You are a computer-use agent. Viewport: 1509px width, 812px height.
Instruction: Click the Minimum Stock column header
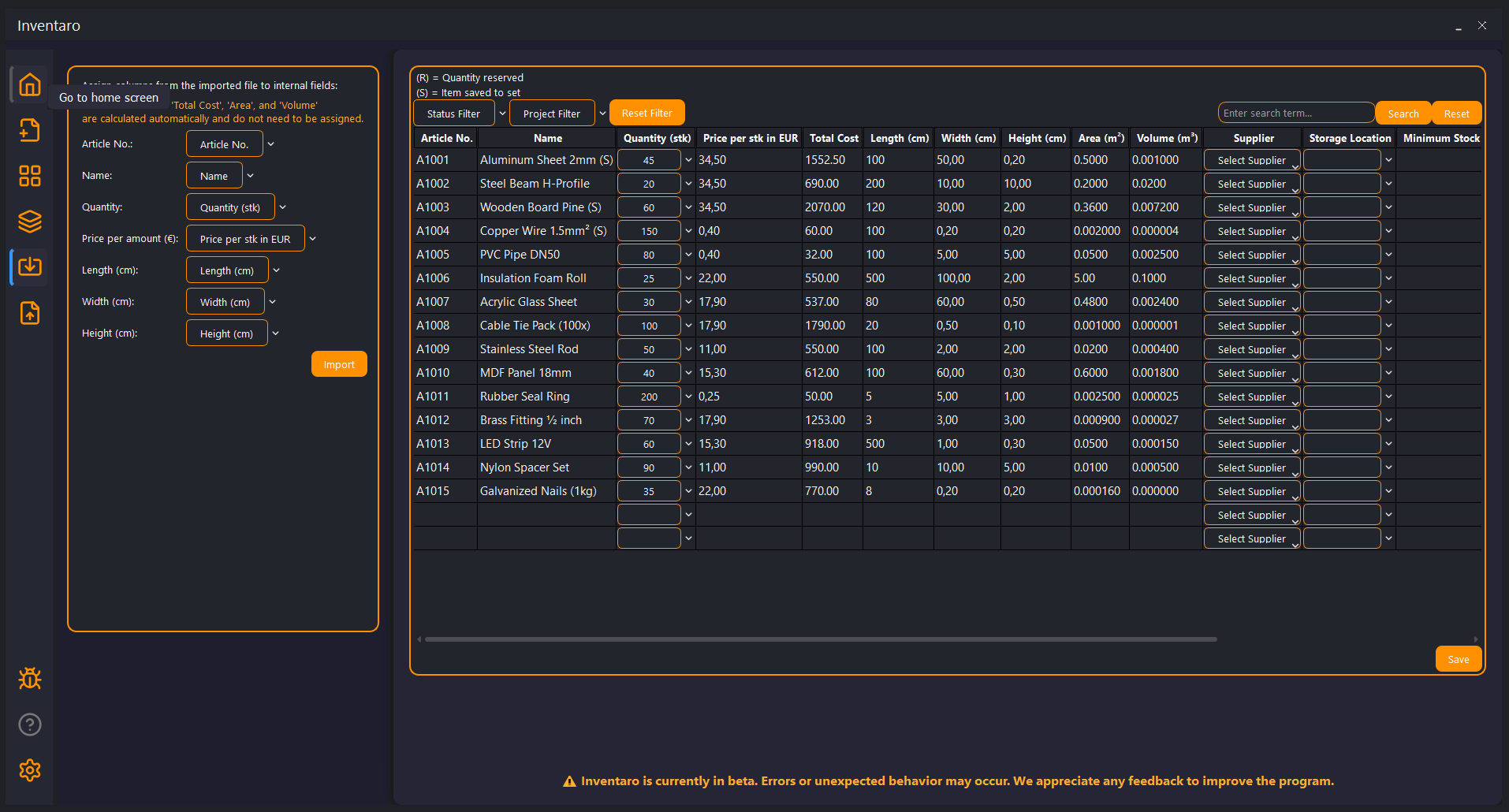point(1441,138)
